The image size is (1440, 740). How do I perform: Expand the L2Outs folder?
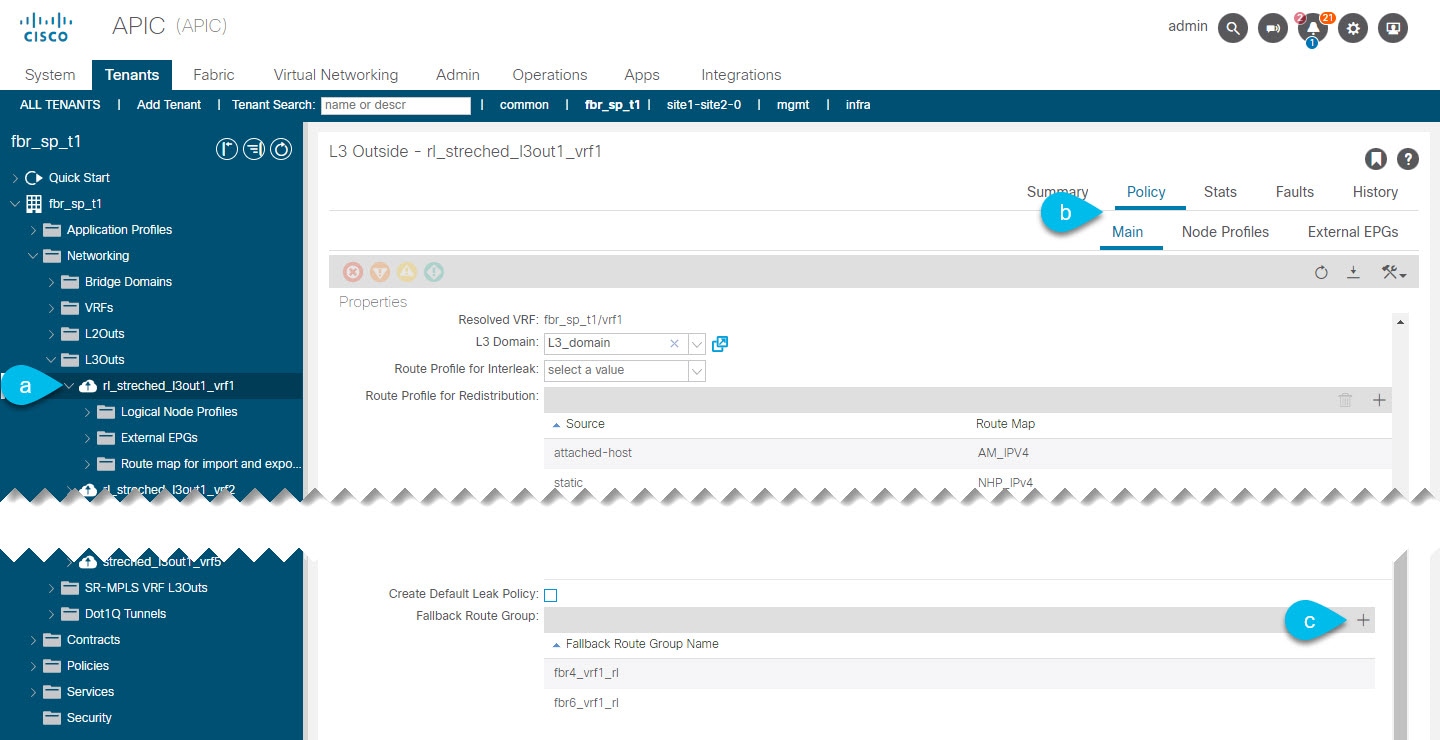pos(51,334)
